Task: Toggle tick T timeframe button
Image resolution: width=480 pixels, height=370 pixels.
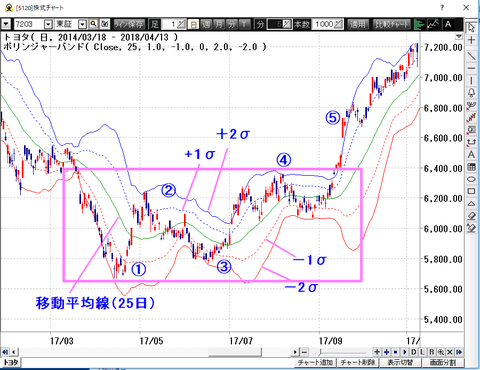Action: pos(244,24)
